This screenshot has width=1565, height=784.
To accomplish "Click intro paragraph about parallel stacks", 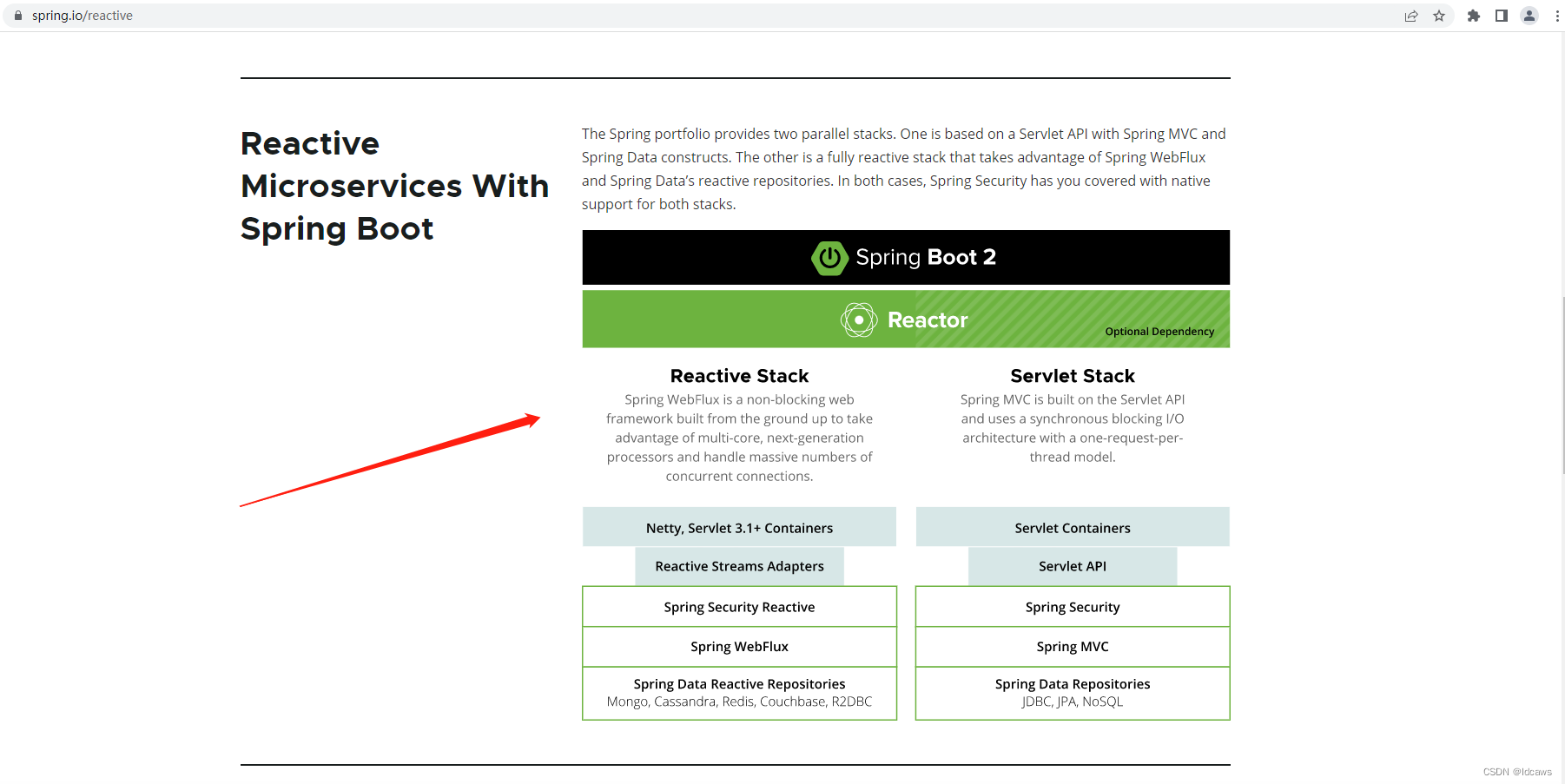I will tap(904, 168).
